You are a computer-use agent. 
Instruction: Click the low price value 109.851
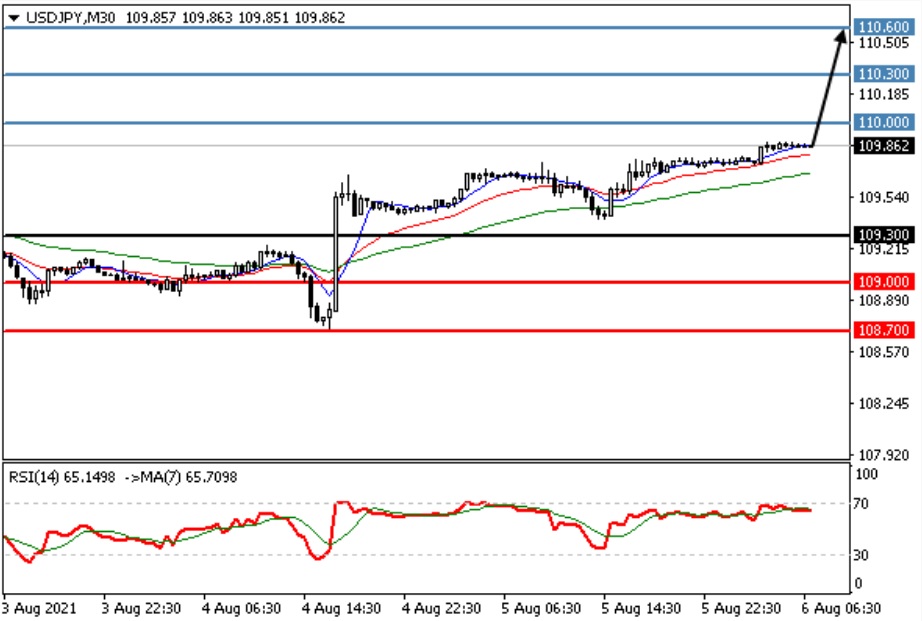[x=263, y=18]
